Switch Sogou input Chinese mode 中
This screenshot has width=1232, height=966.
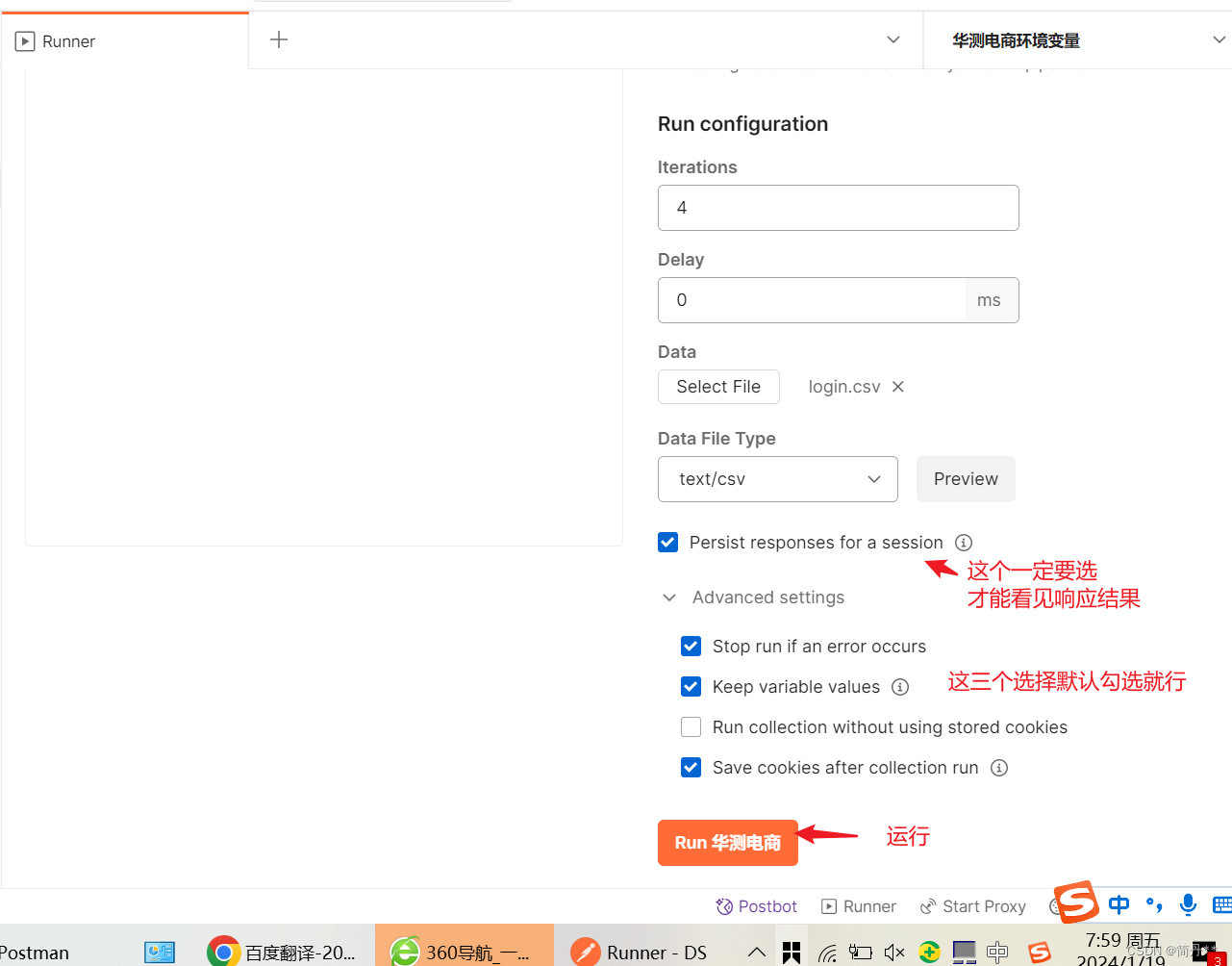tap(1119, 904)
